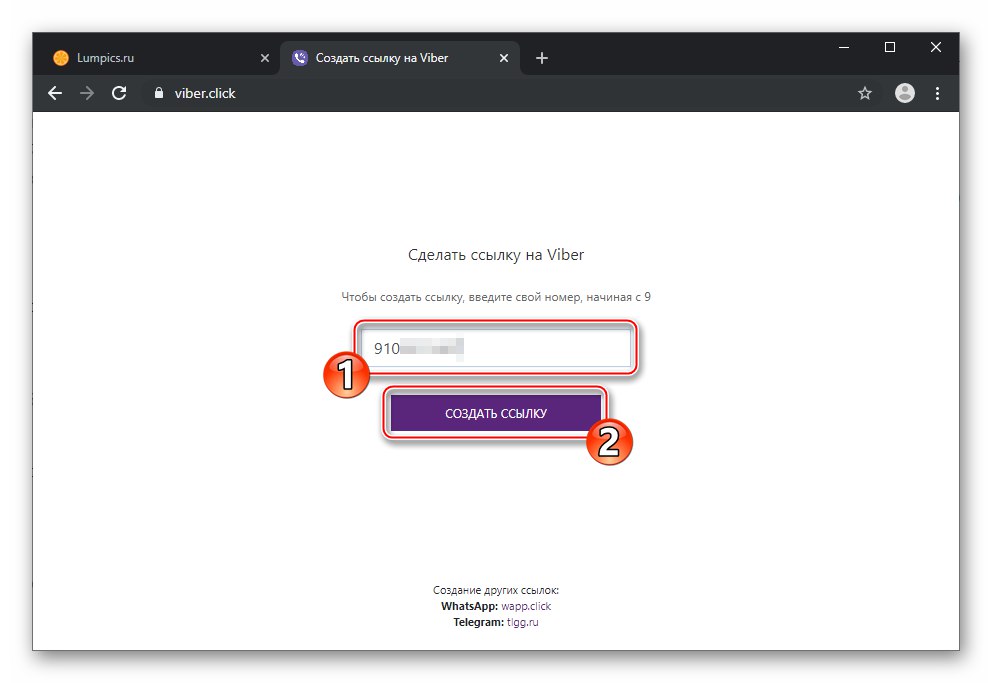Switch to the Lumpics.ru tab
Viewport: 992px width, 683px height.
(158, 58)
